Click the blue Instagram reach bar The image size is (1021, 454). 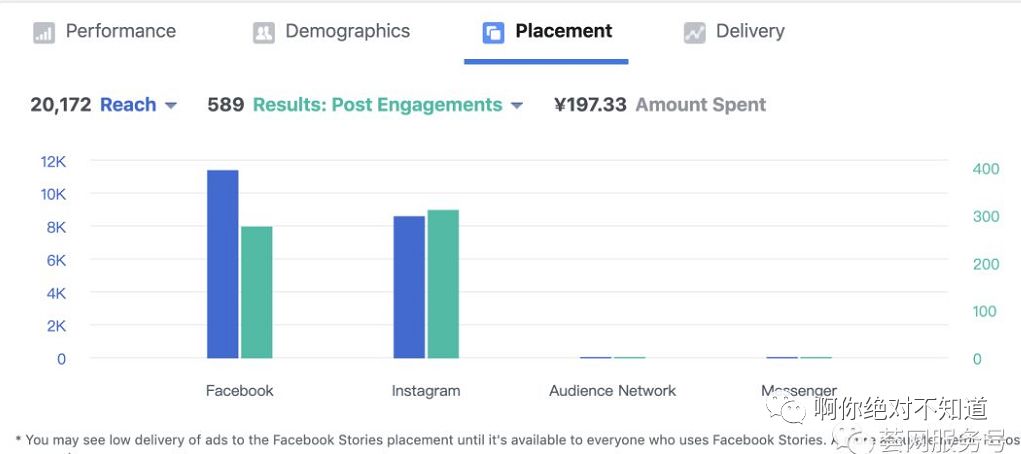409,287
